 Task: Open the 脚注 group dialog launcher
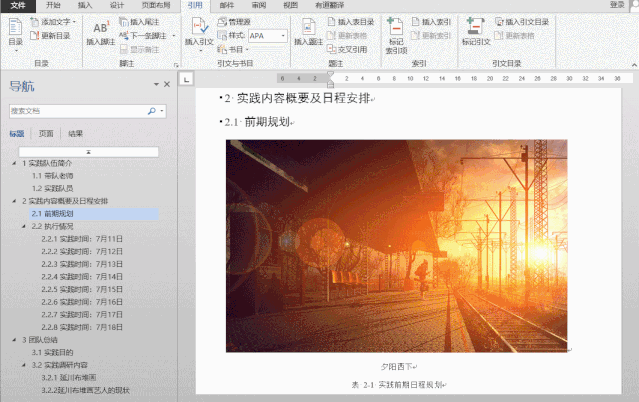[176, 65]
